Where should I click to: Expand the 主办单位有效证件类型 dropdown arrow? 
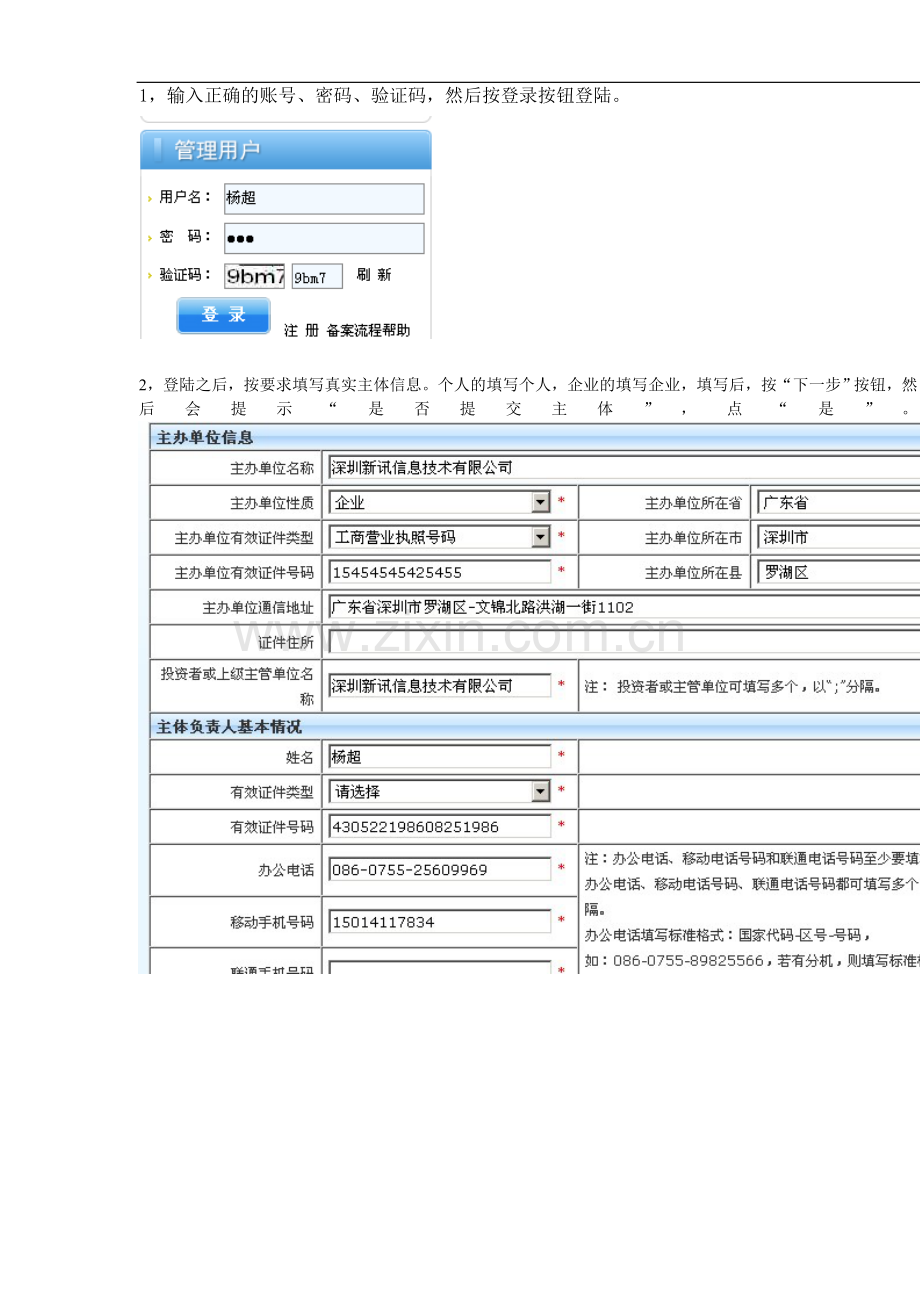pyautogui.click(x=540, y=538)
